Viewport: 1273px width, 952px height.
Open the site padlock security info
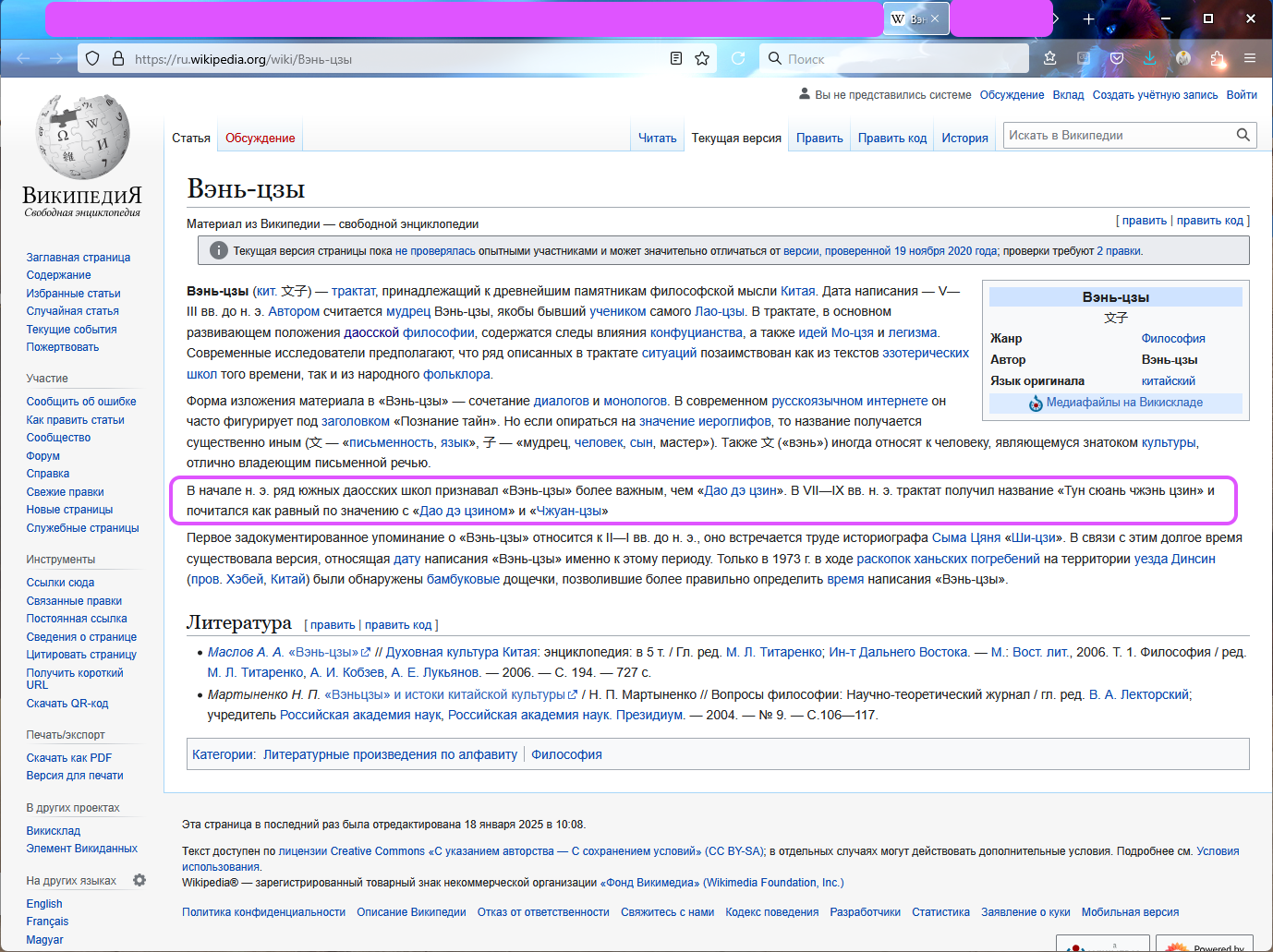pyautogui.click(x=117, y=58)
